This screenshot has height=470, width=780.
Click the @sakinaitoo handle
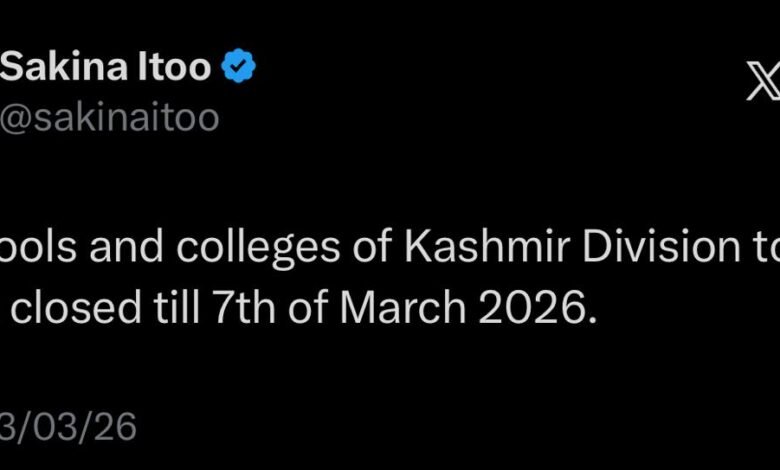110,118
